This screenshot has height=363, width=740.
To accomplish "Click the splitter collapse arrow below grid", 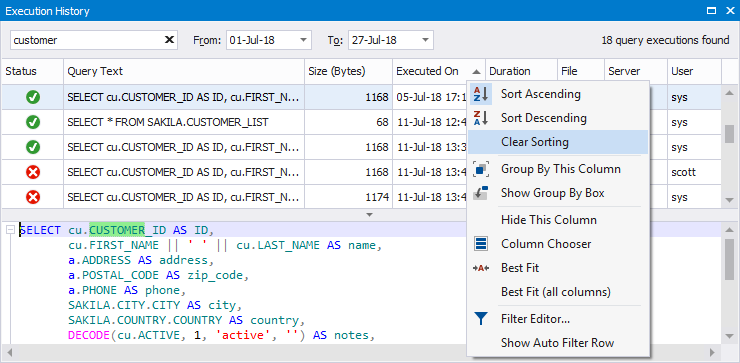I will [x=370, y=215].
